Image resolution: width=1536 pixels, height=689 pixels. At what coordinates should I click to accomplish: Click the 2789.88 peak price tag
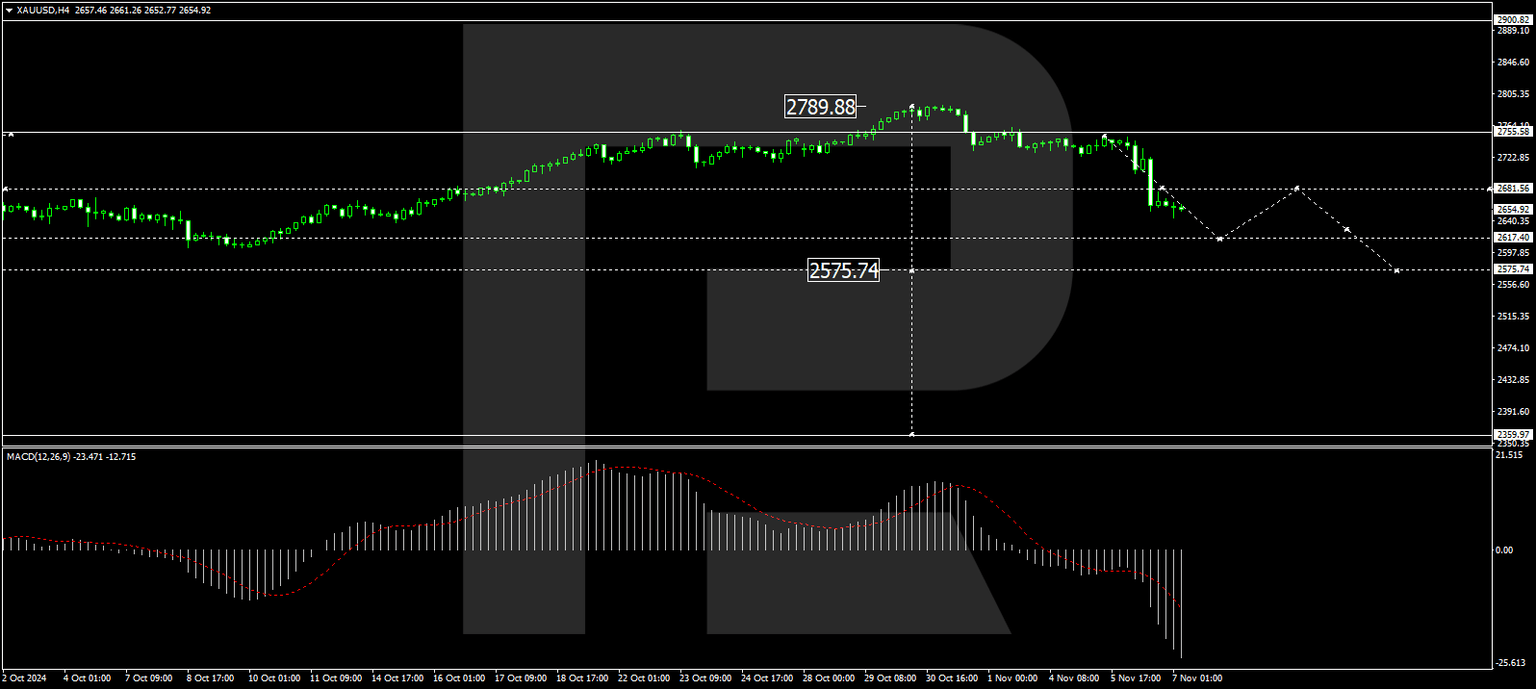tap(820, 107)
